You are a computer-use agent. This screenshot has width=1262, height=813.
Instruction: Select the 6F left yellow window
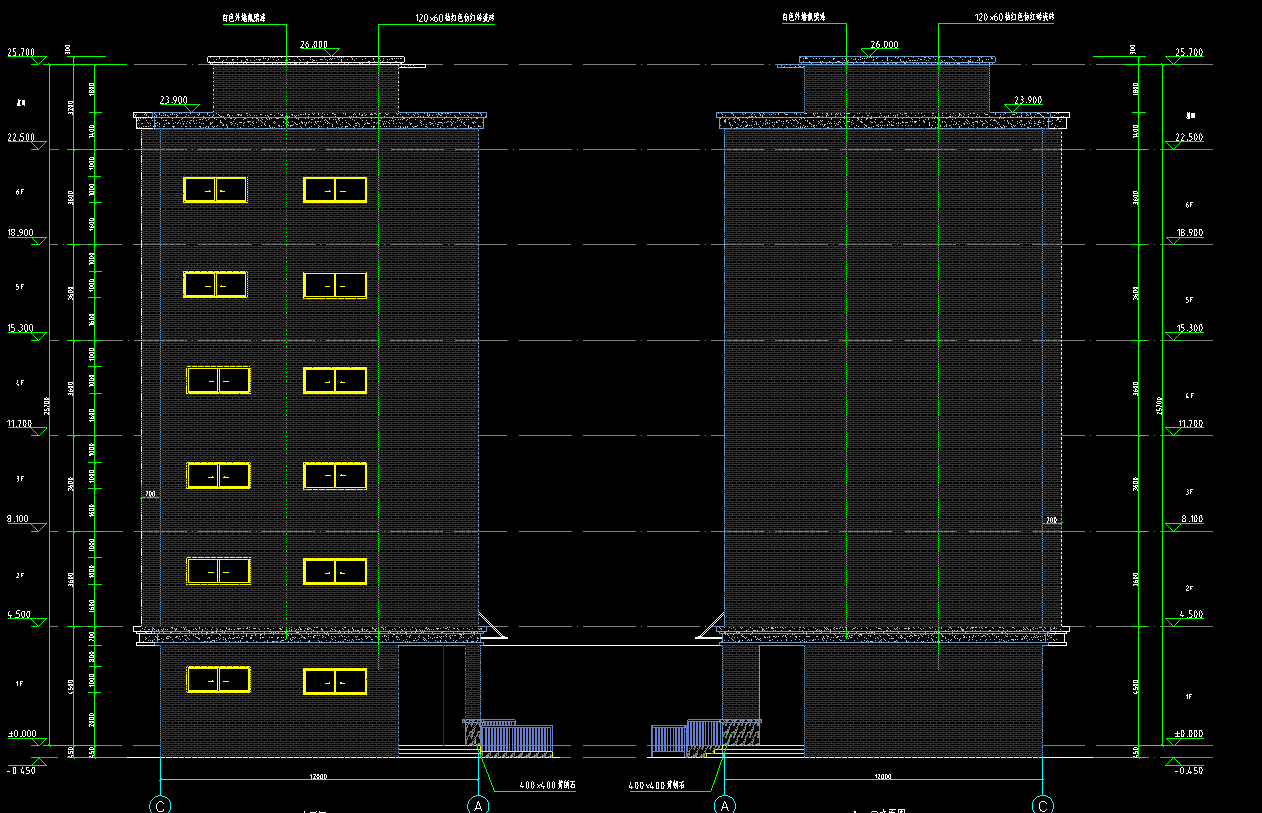[215, 190]
